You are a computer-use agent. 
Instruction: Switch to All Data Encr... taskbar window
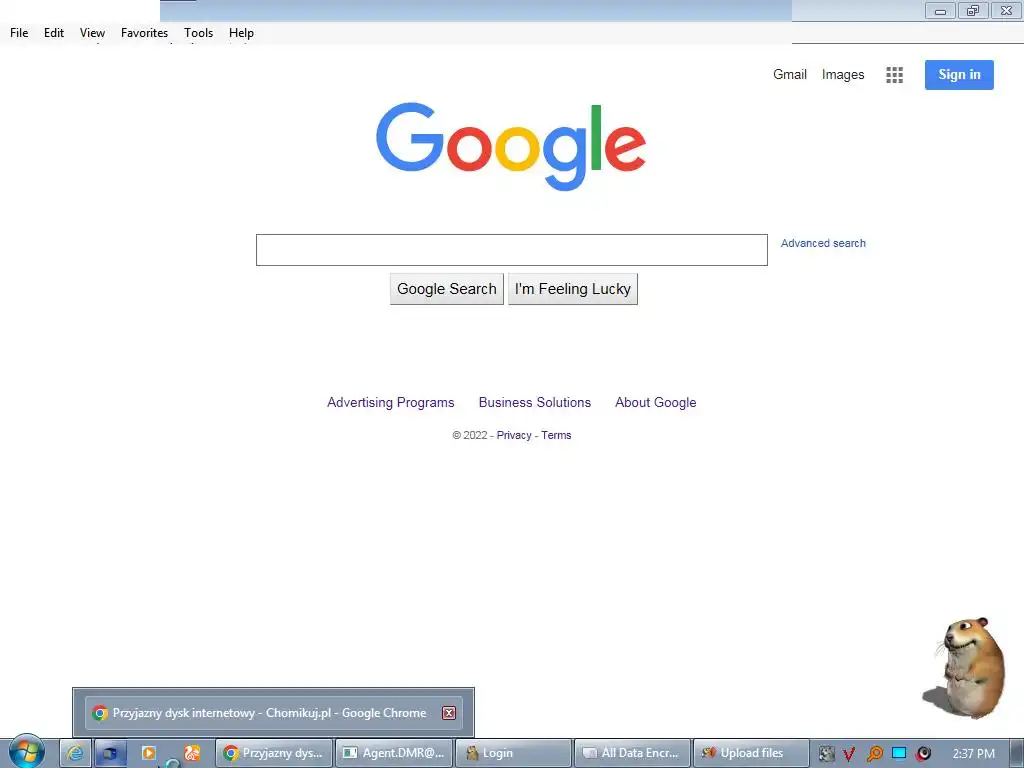[632, 753]
